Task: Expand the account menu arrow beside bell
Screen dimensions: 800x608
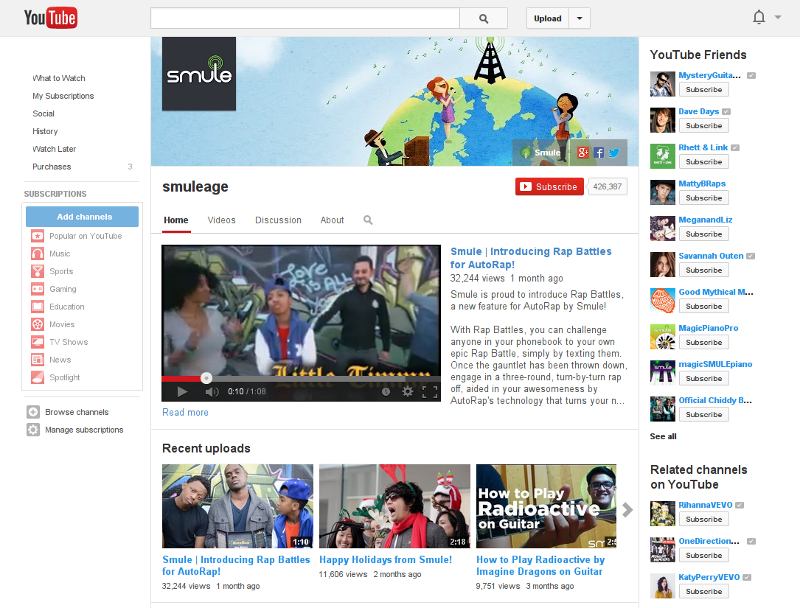Action: pos(778,17)
